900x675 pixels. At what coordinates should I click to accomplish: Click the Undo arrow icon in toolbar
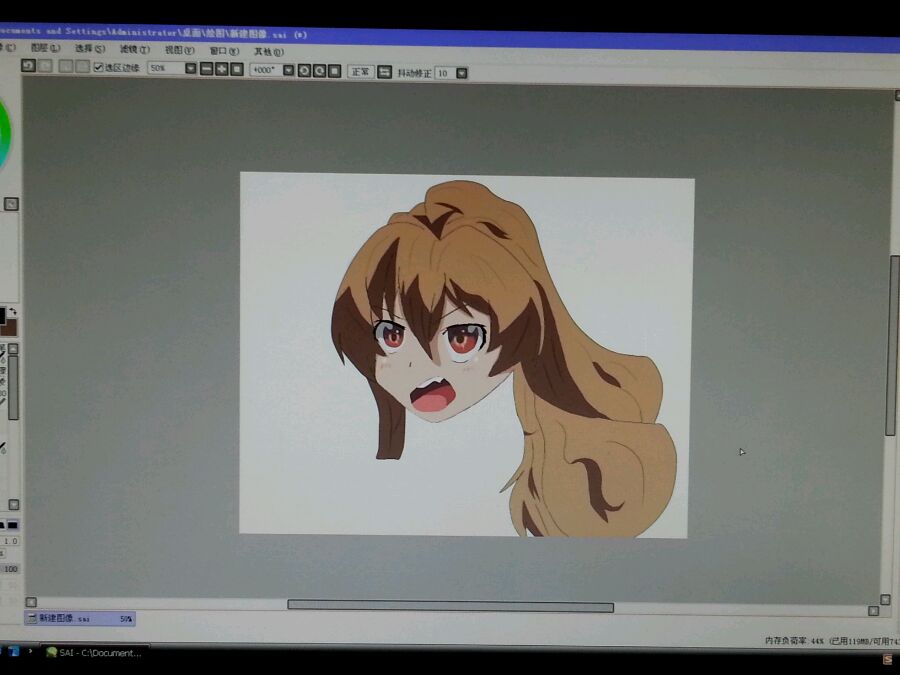click(28, 65)
